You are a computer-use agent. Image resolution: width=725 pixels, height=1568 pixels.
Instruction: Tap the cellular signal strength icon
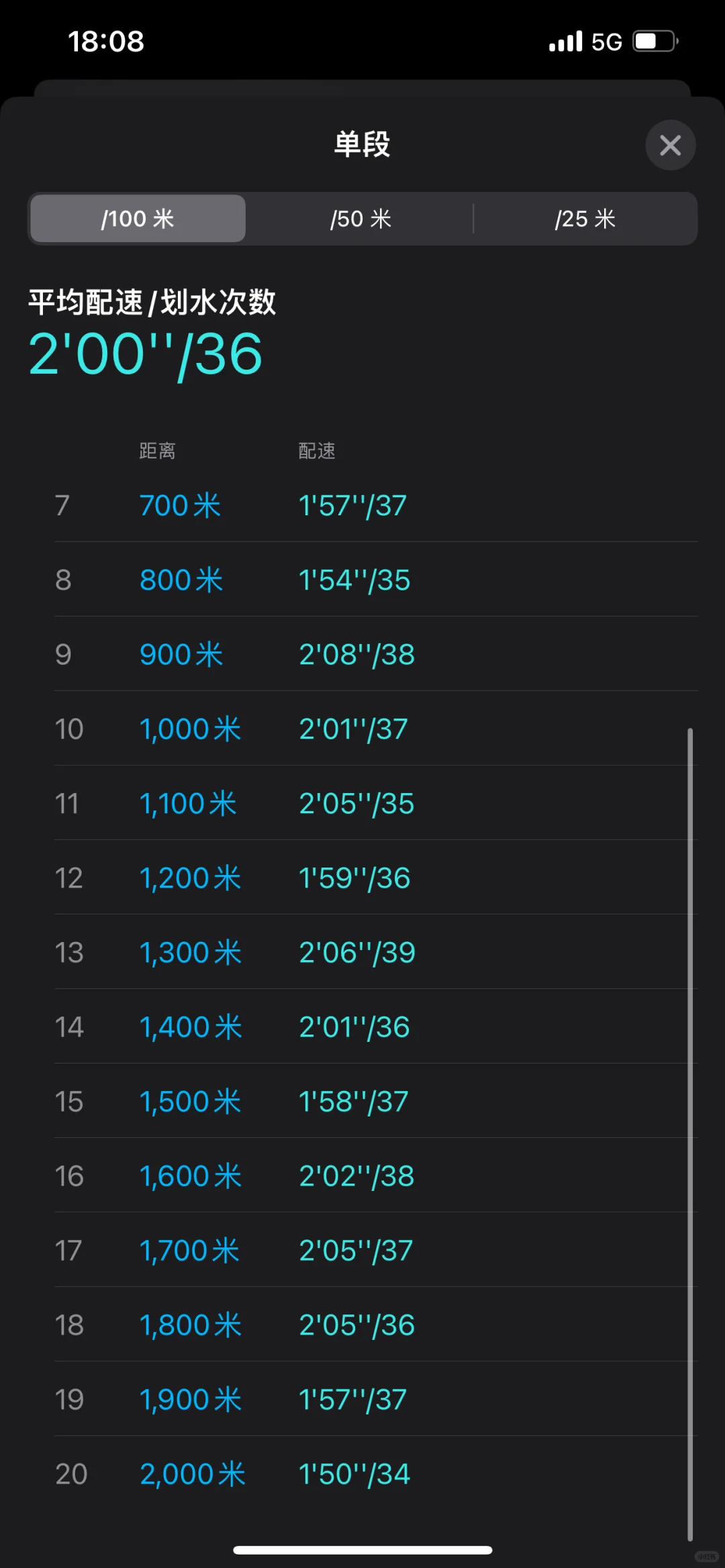(565, 41)
